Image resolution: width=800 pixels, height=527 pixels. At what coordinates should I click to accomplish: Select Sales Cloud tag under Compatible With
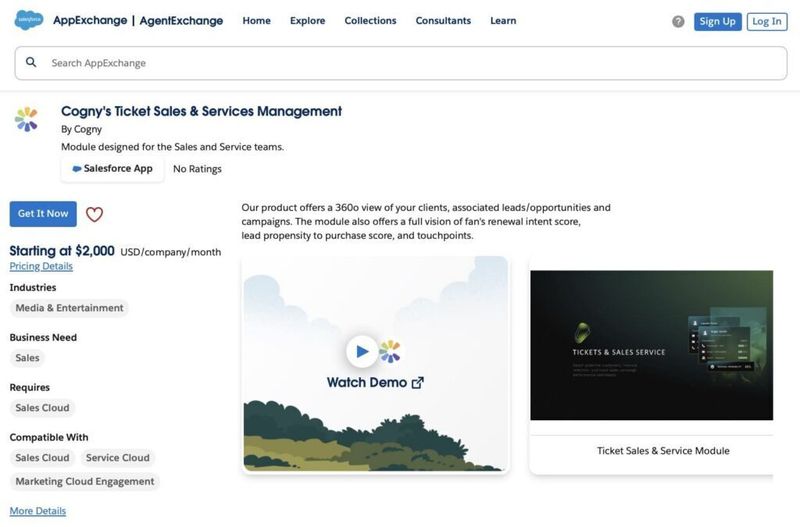[42, 458]
